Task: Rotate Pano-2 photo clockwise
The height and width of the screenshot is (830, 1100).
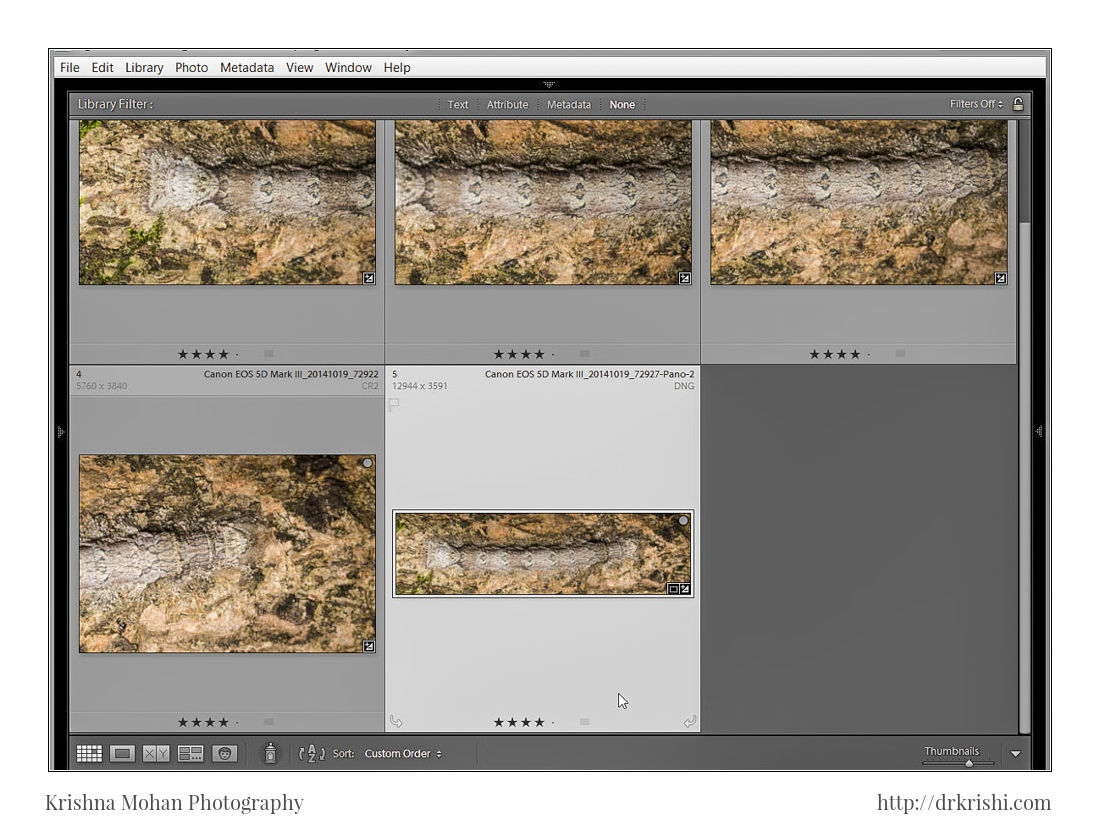Action: coord(689,721)
